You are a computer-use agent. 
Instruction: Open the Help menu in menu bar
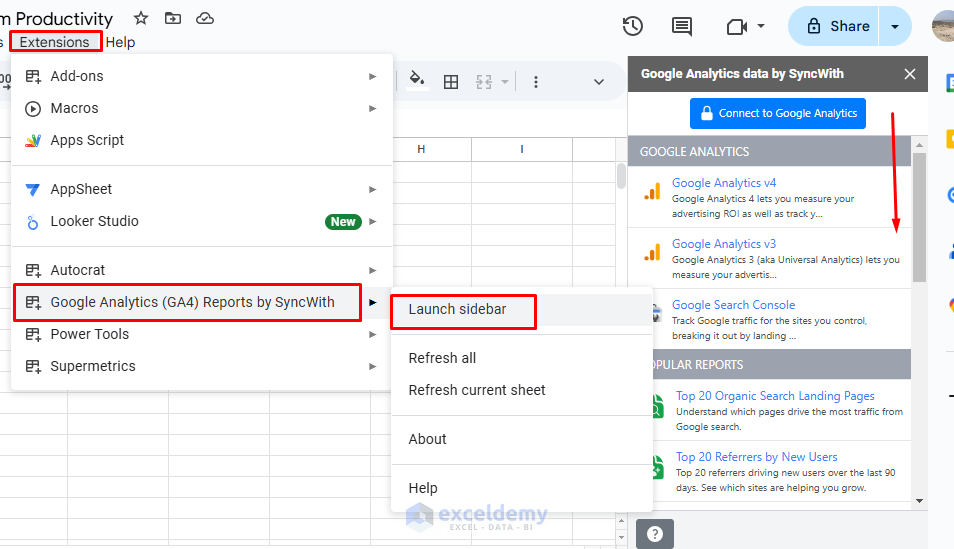pos(120,42)
